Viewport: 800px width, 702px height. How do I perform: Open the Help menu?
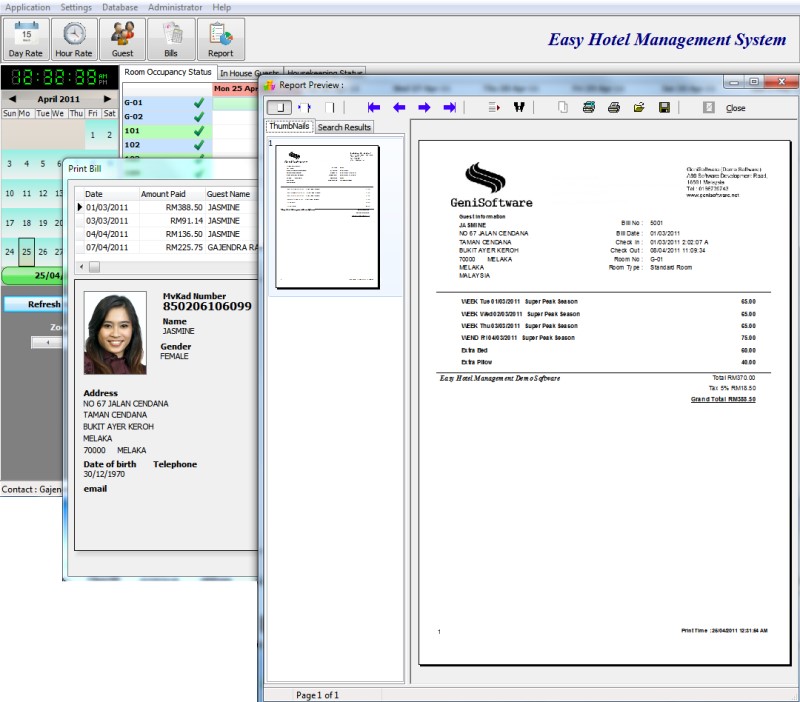[221, 7]
